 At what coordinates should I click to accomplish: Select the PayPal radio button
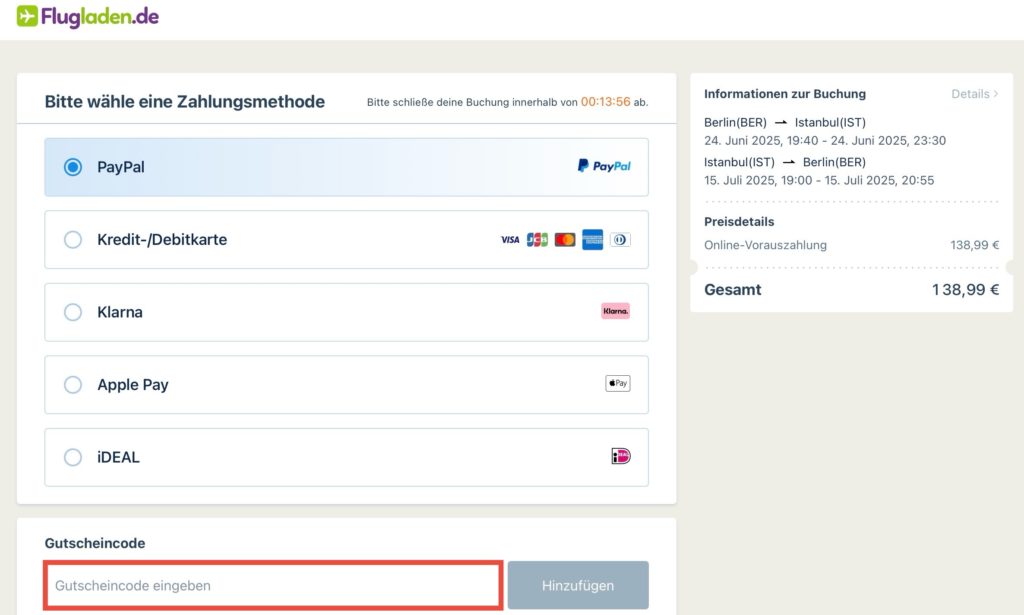pyautogui.click(x=73, y=167)
